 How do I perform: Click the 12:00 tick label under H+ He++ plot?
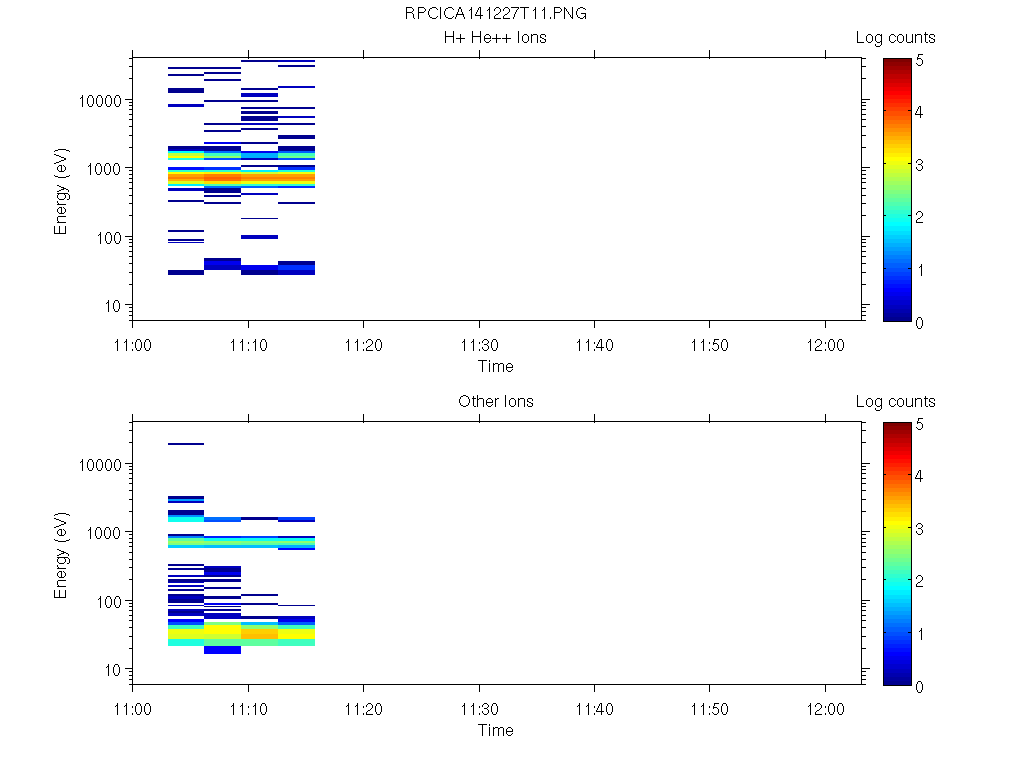pyautogui.click(x=825, y=345)
